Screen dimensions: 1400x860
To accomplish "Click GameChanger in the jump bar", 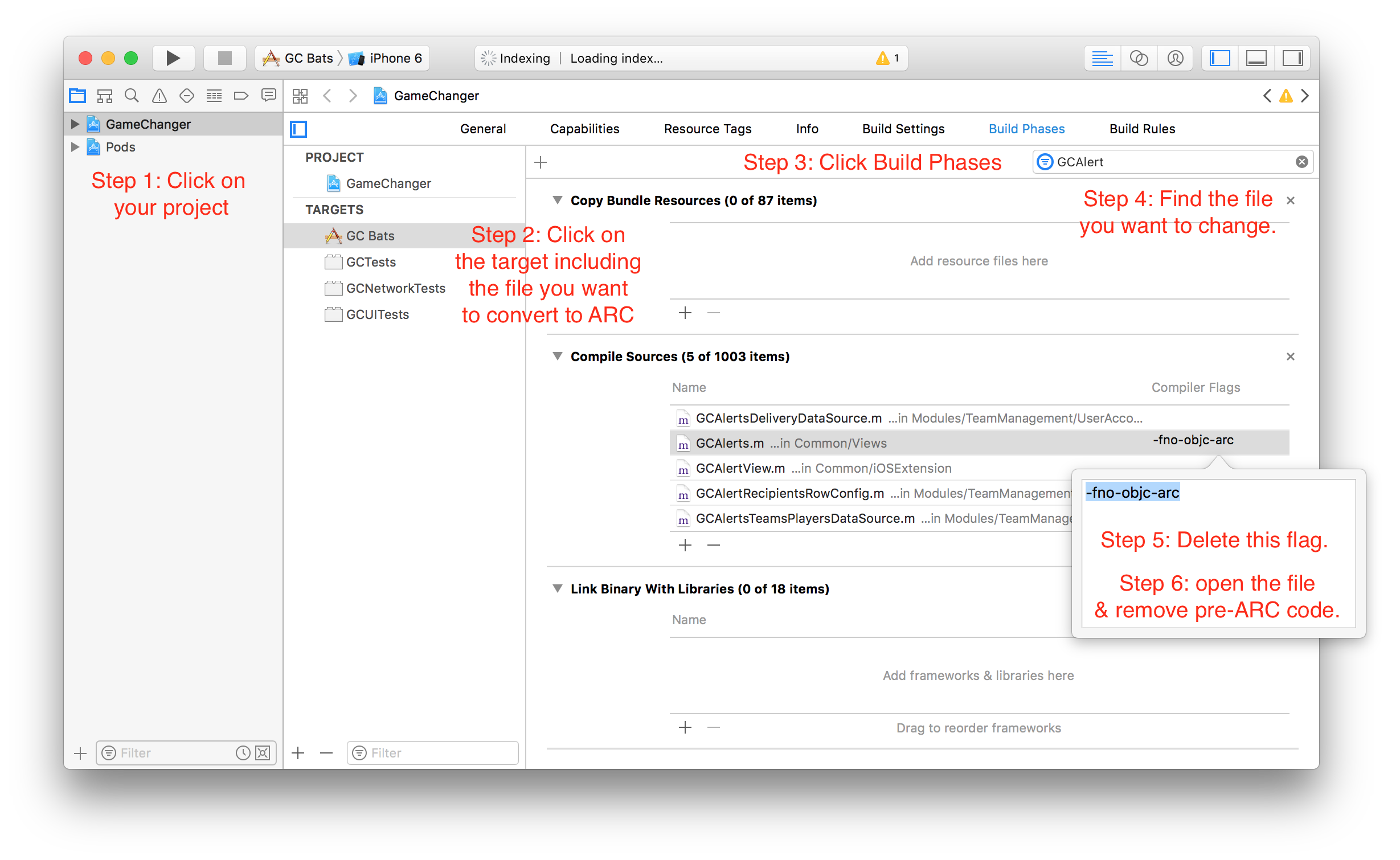I will (427, 96).
